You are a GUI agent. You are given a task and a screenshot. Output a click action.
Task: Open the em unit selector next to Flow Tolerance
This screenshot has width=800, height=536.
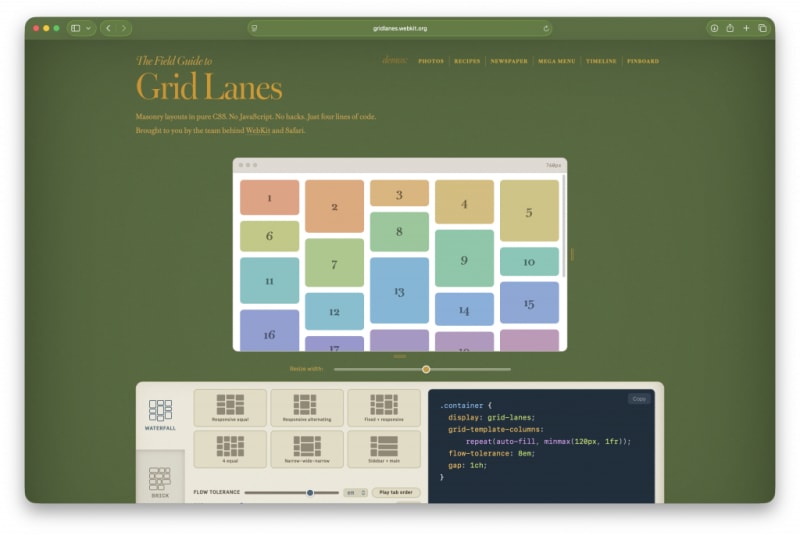(x=355, y=493)
